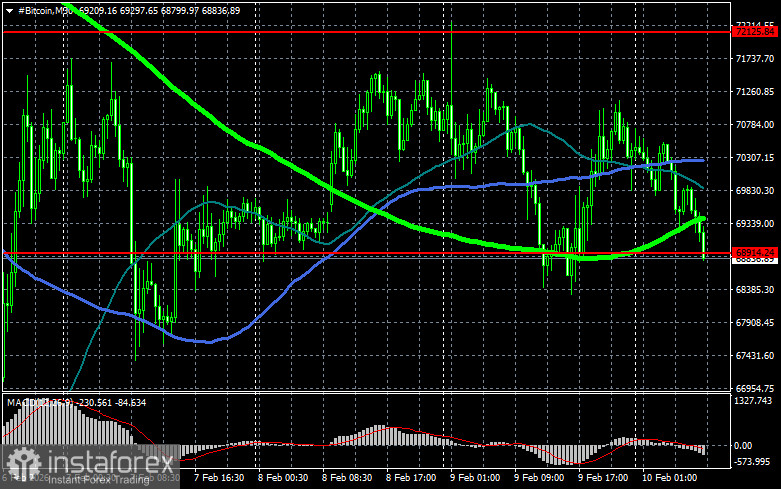
Task: Select the 9 Feb 17:00 time label
Action: click(x=603, y=478)
